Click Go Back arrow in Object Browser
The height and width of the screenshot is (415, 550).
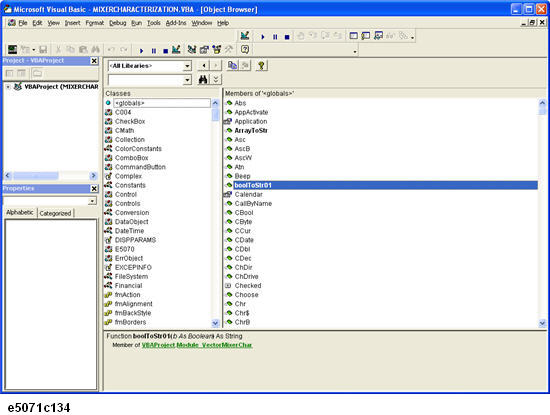204,65
